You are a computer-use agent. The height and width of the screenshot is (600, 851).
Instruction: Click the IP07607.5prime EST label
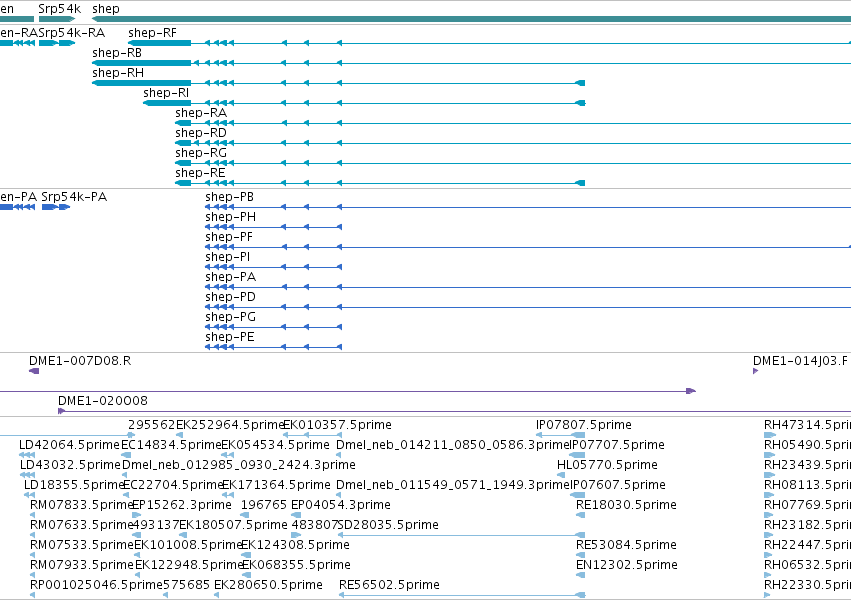click(x=618, y=485)
